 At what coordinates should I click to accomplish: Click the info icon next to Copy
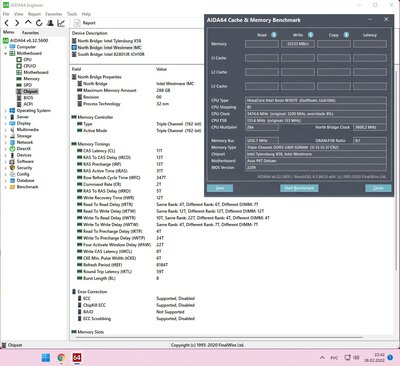(x=346, y=35)
